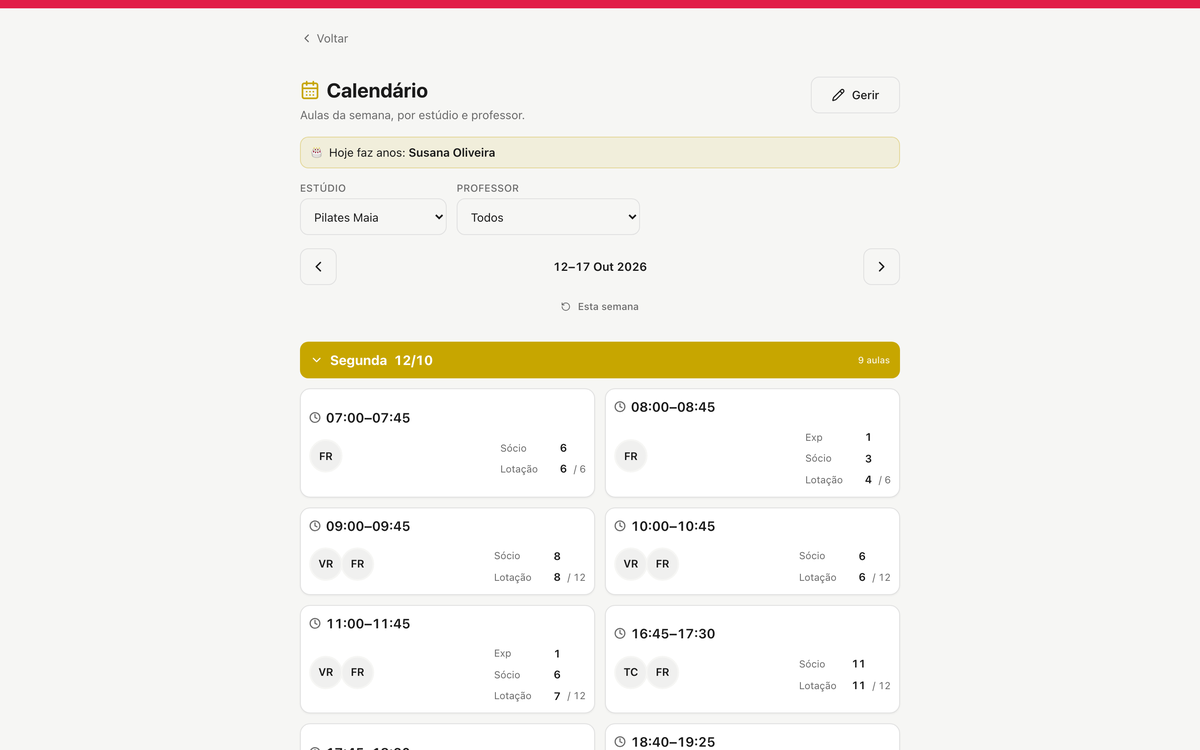
Task: Click the Gerir button
Action: (x=855, y=95)
